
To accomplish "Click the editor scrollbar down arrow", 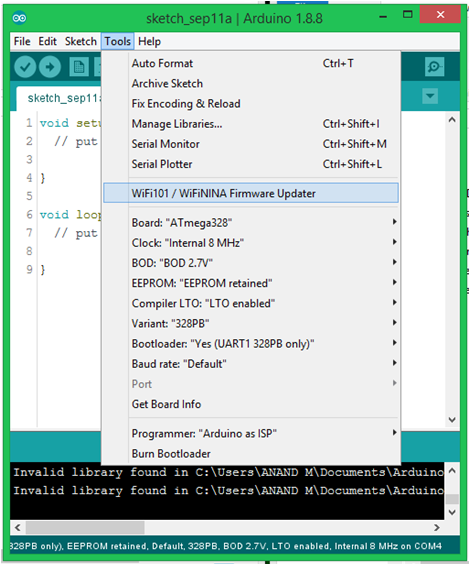I will tap(452, 419).
